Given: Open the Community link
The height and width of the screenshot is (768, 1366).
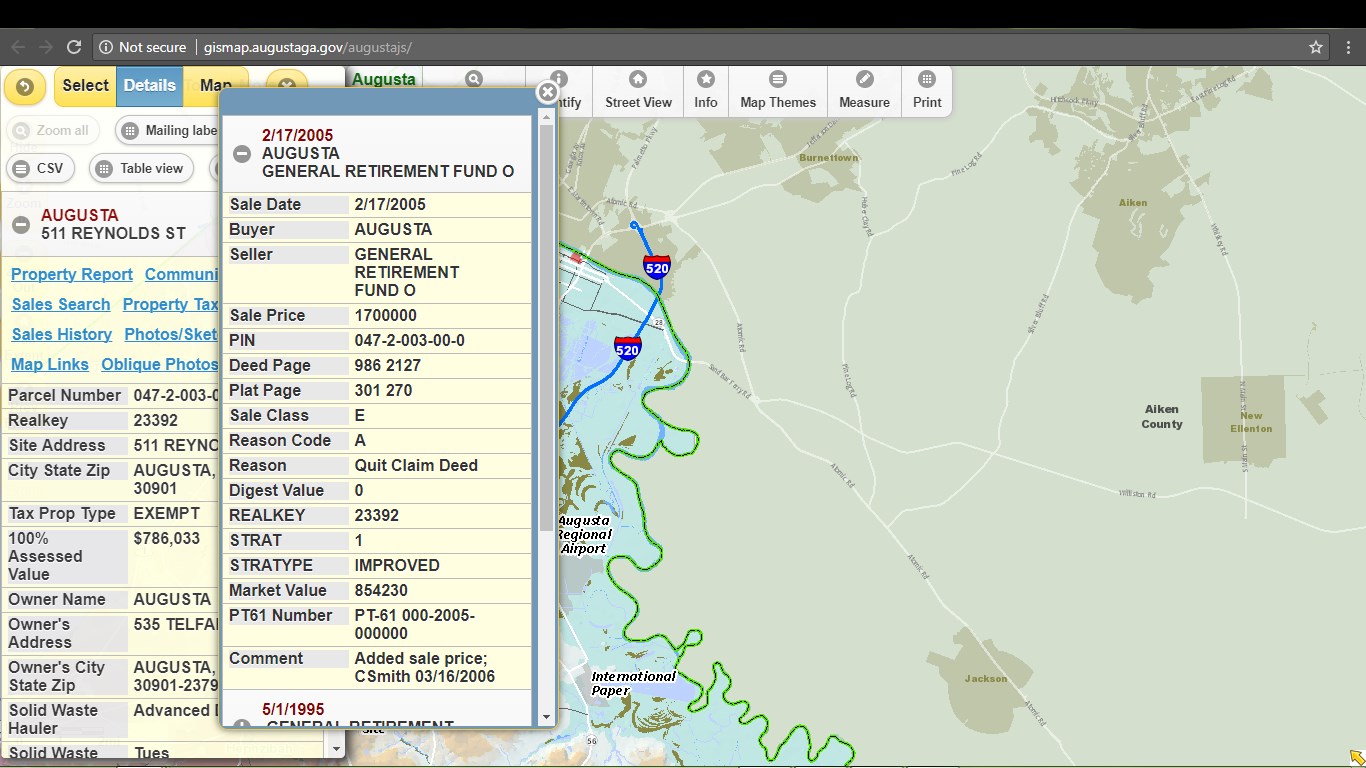Looking at the screenshot, I should pyautogui.click(x=181, y=274).
